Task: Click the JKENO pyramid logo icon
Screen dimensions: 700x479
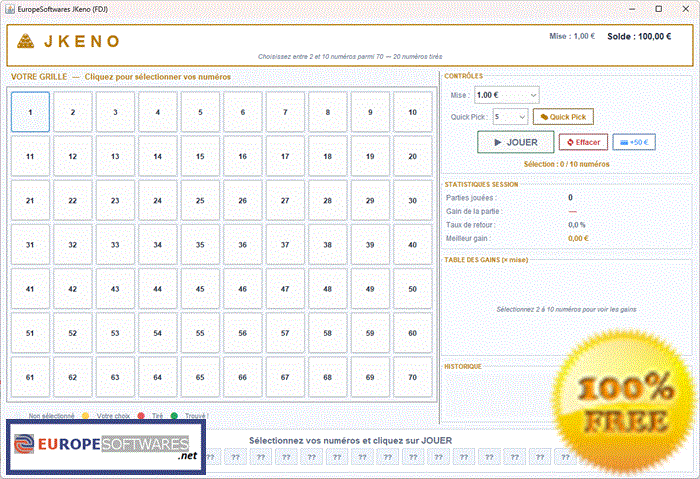Action: click(25, 41)
